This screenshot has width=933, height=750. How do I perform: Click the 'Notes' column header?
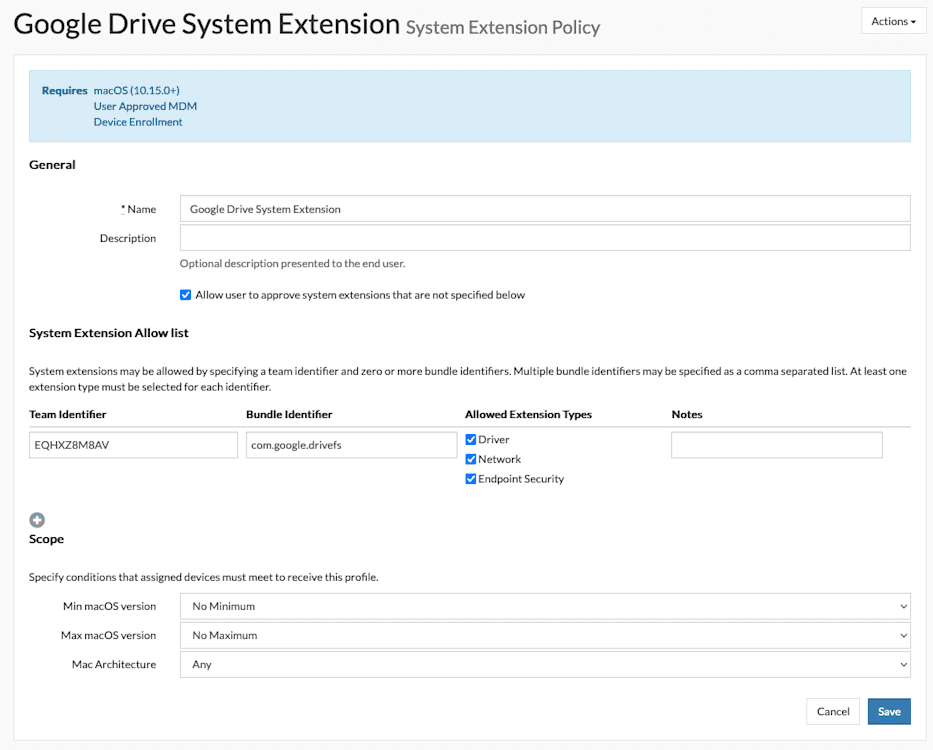tap(687, 414)
